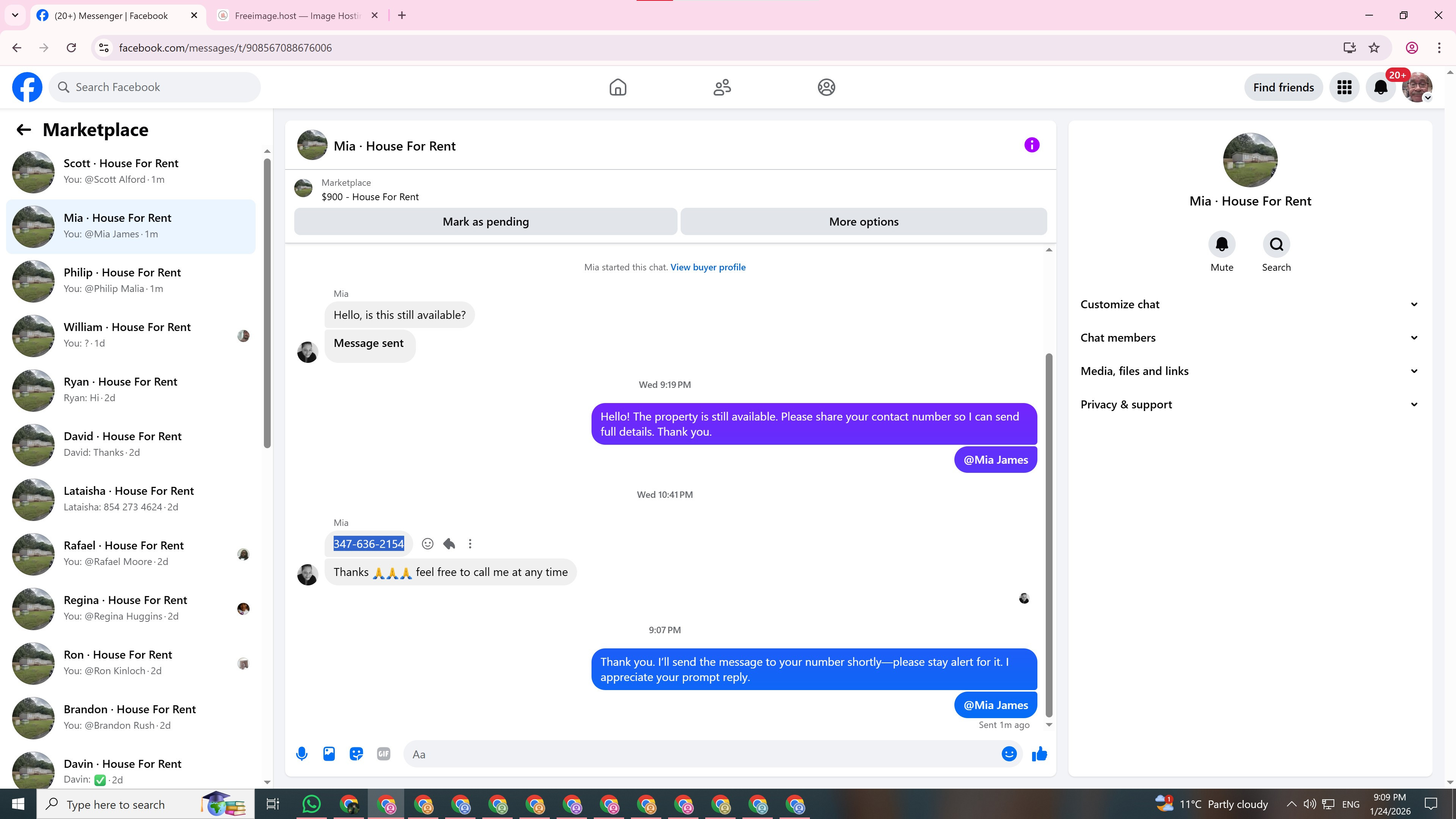The height and width of the screenshot is (819, 1456).
Task: Expand the Privacy & support section
Action: (1250, 404)
